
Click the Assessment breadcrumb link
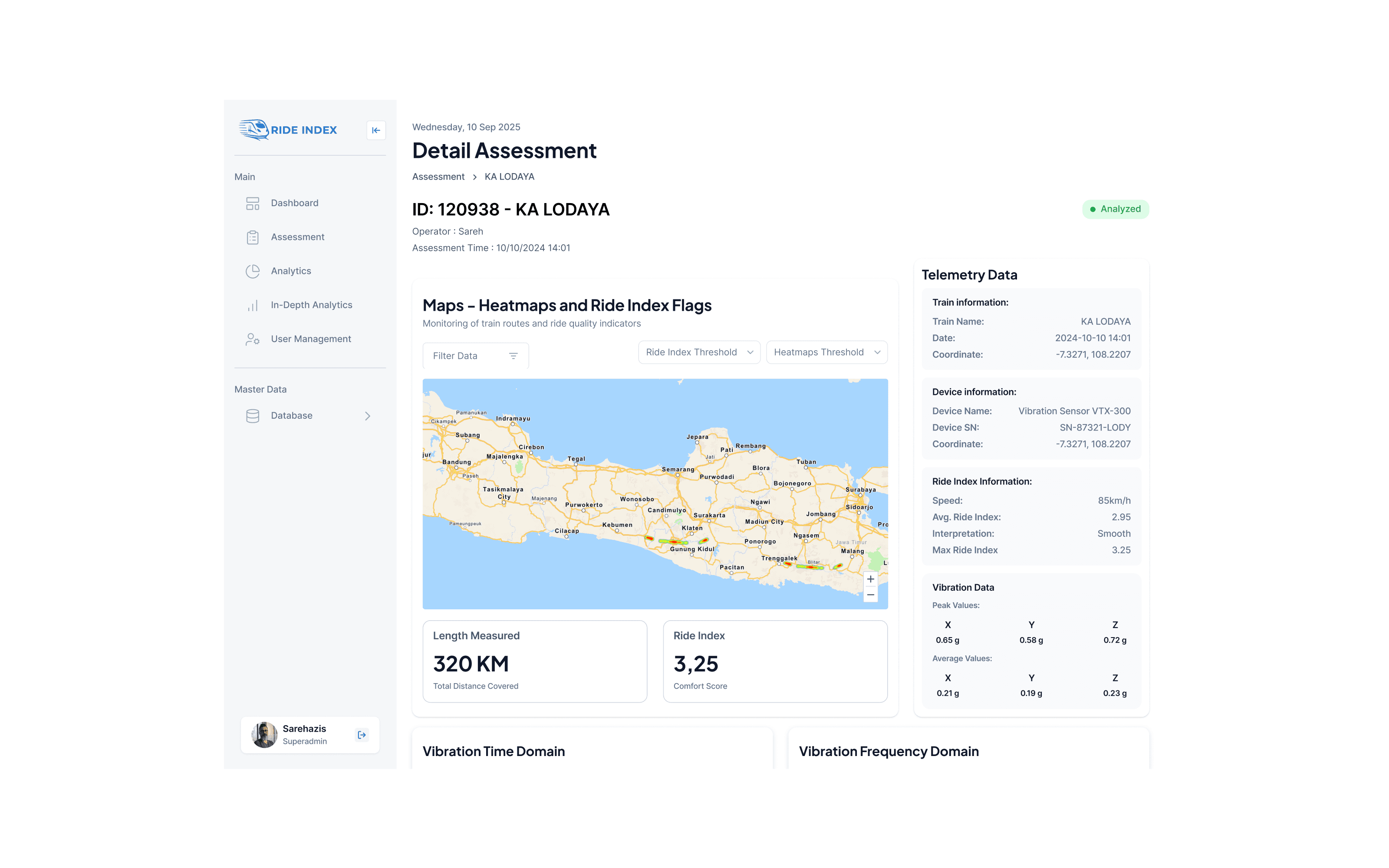point(438,177)
